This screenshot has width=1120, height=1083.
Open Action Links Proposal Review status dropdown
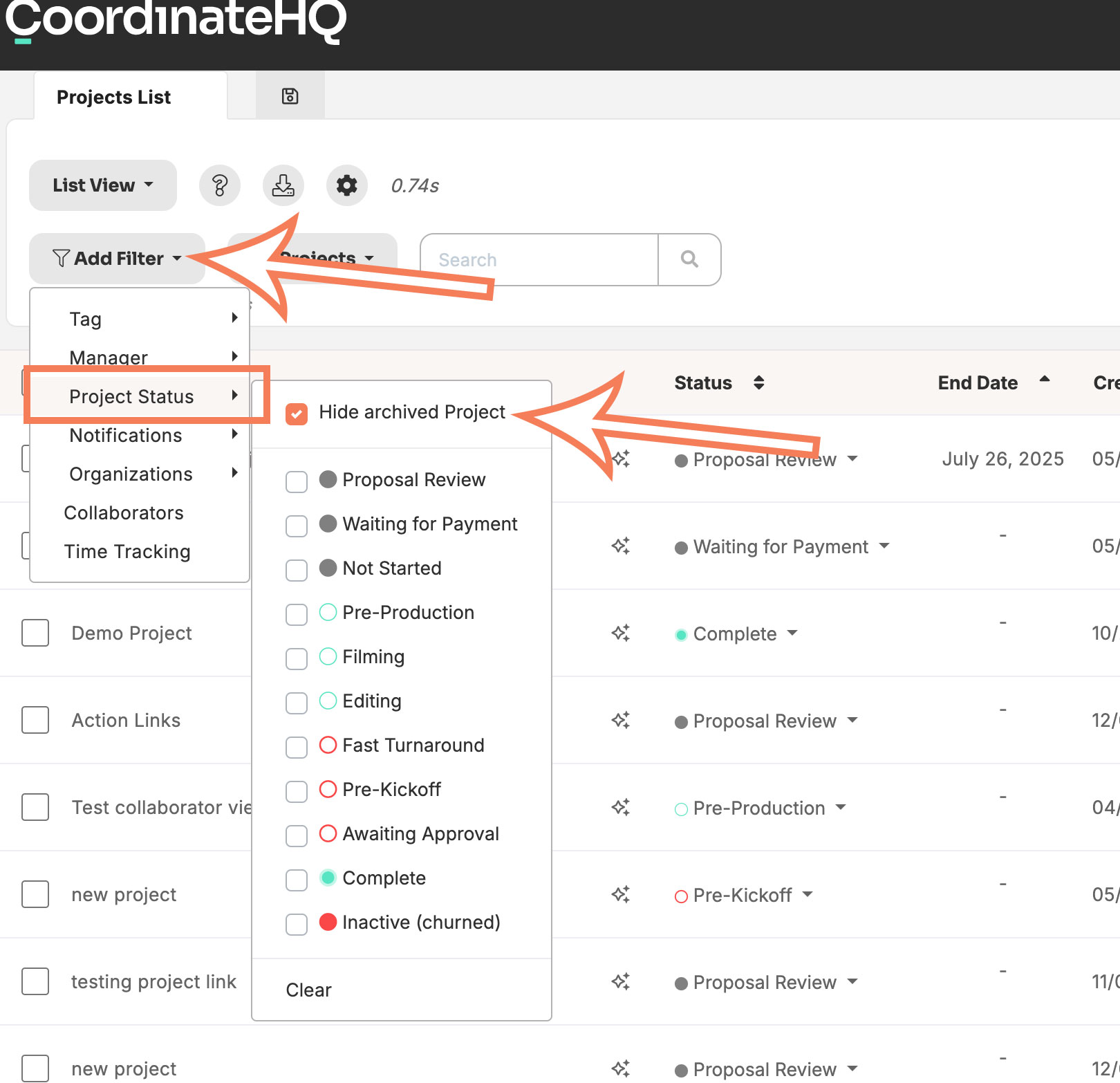coord(766,721)
